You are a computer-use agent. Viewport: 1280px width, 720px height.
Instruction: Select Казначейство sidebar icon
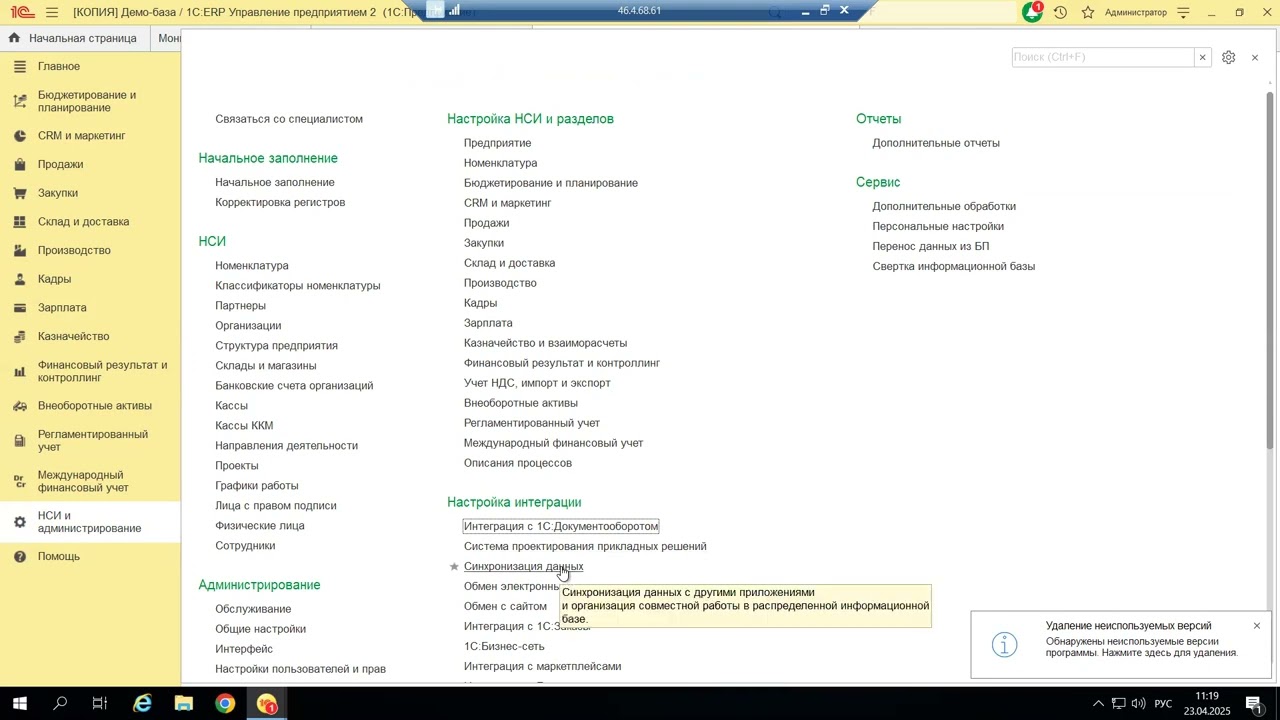tap(19, 336)
